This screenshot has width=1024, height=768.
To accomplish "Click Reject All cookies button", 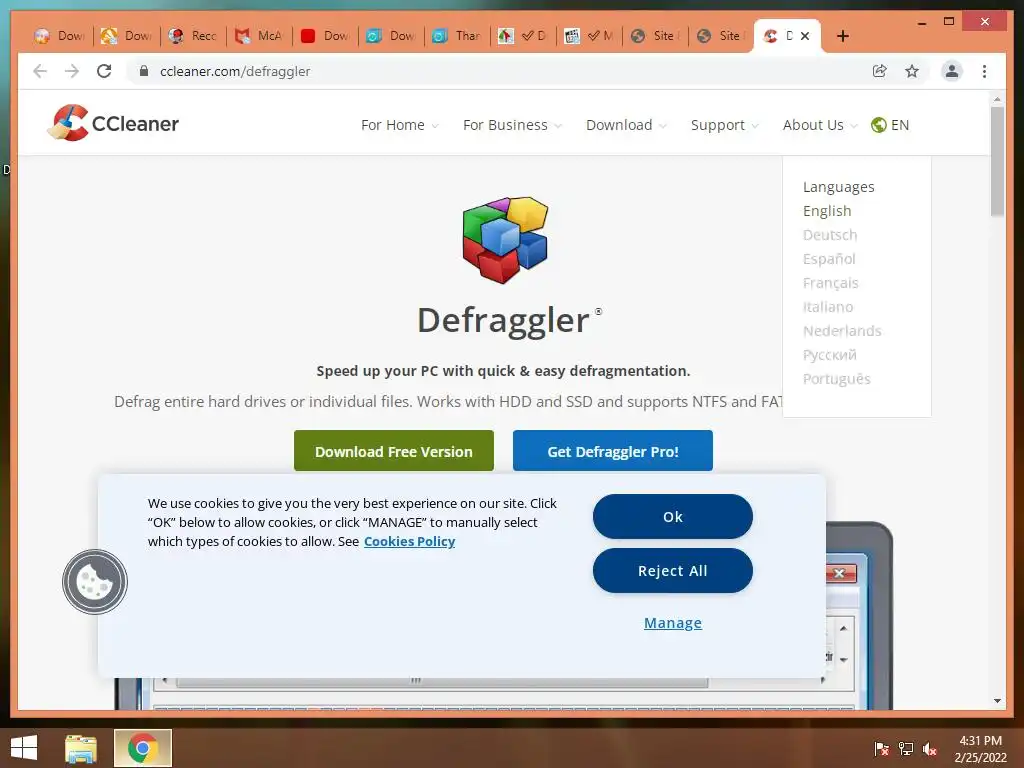I will pos(673,571).
